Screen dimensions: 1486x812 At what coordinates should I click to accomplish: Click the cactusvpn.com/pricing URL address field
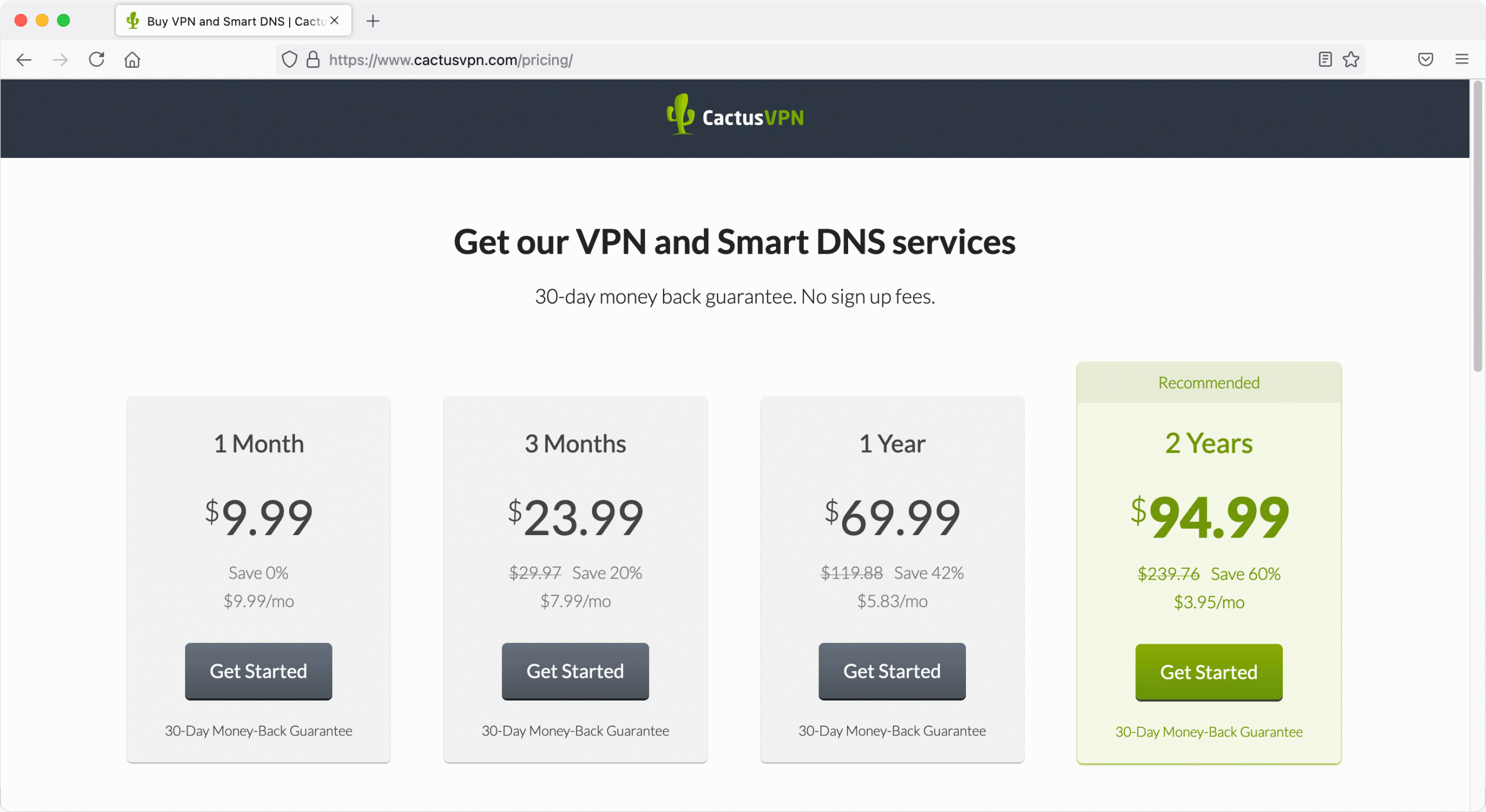813,60
